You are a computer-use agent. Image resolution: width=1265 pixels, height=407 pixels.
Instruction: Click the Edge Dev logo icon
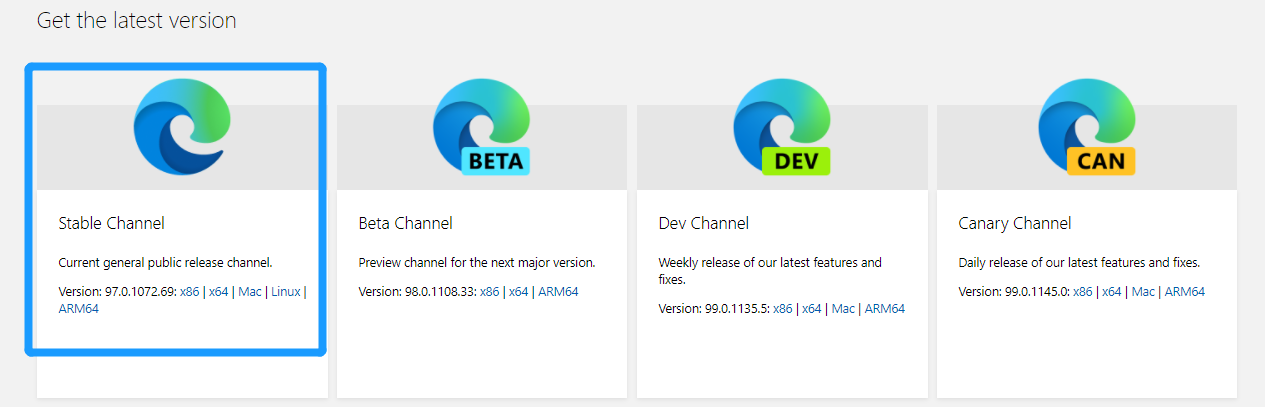pos(782,127)
